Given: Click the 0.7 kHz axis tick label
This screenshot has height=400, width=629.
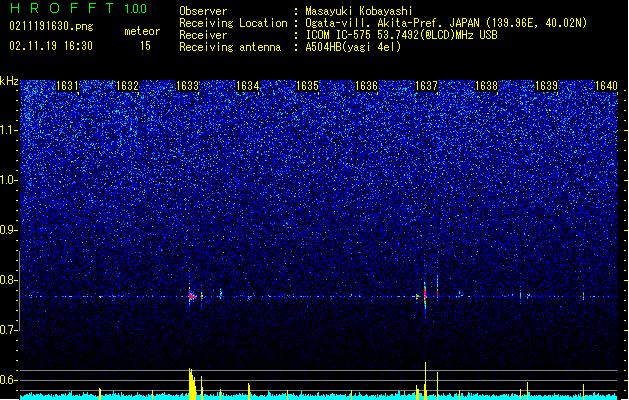Looking at the screenshot, I should pyautogui.click(x=8, y=330).
